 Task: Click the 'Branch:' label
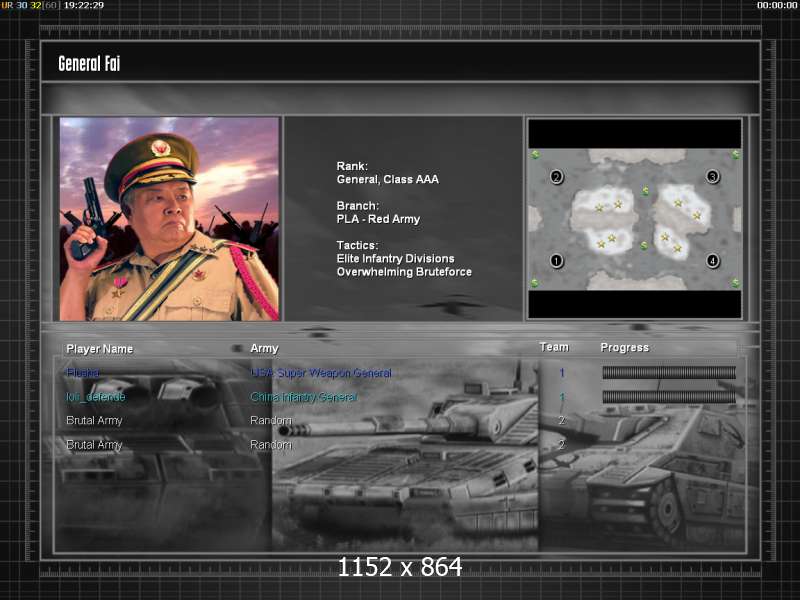(x=358, y=206)
